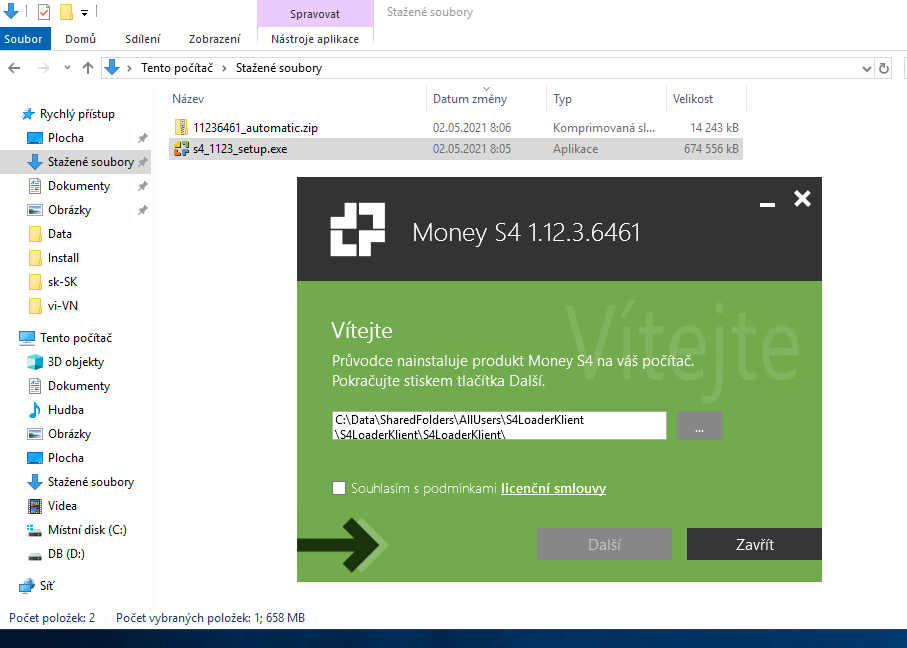The width and height of the screenshot is (907, 648).
Task: Open the Quick Access Toolbar customize dropdown
Action: (84, 12)
